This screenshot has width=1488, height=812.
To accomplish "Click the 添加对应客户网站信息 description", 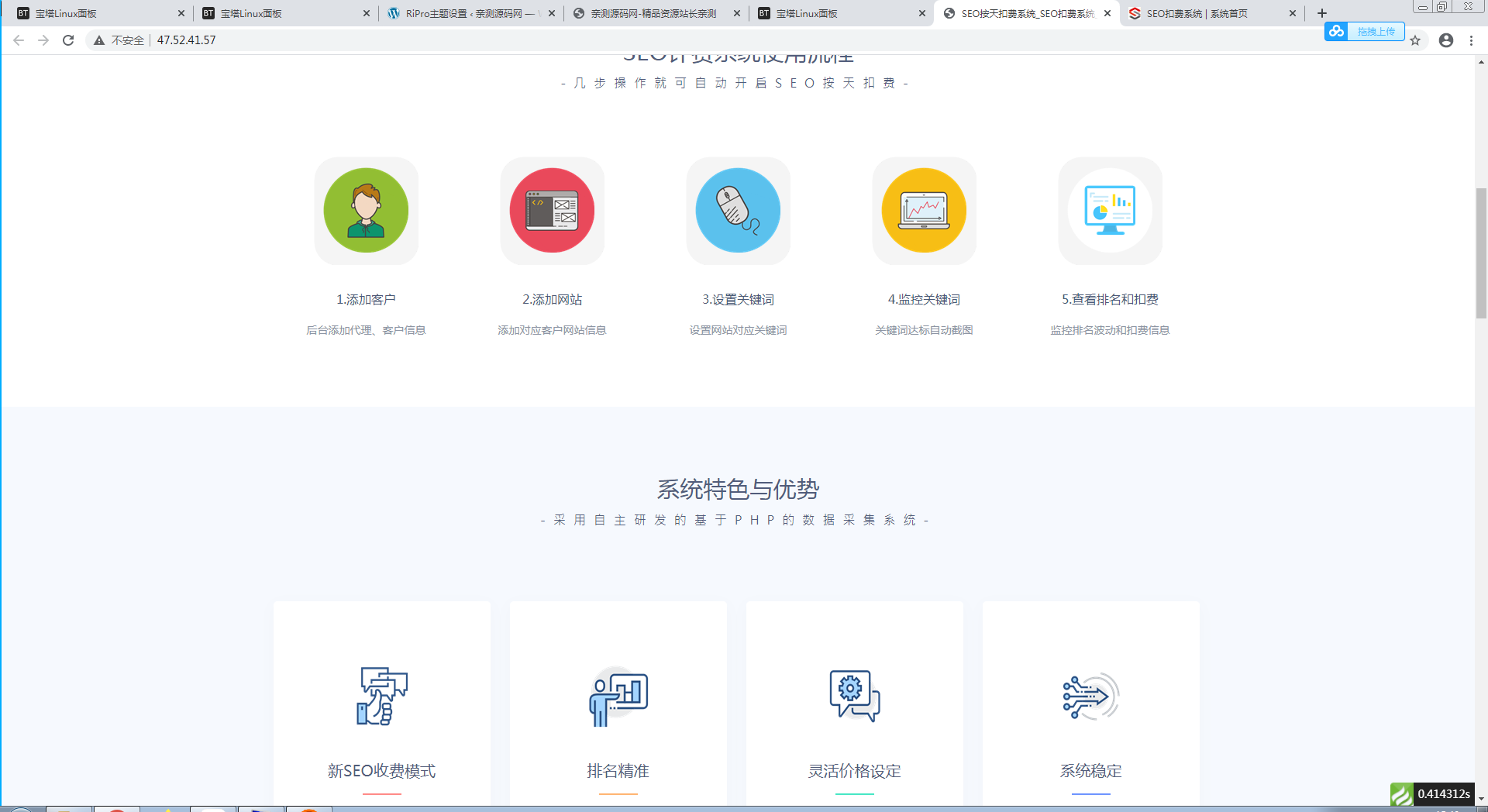I will pyautogui.click(x=552, y=330).
